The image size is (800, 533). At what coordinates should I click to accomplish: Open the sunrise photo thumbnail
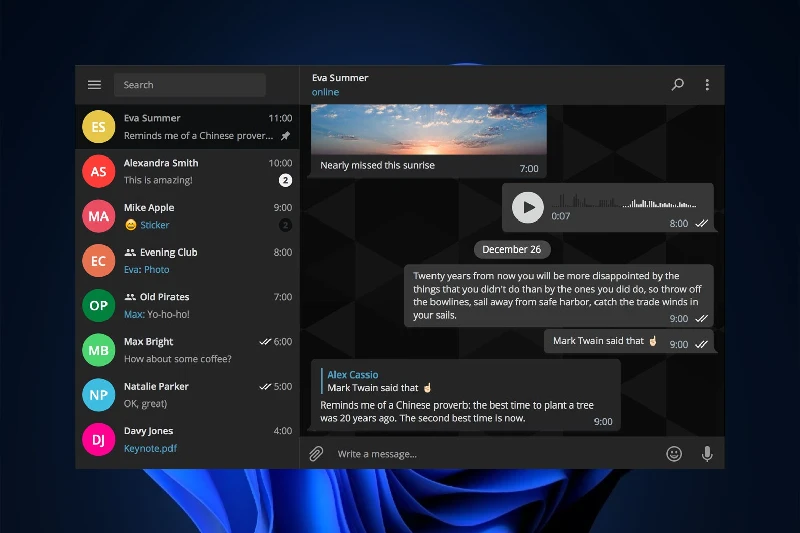point(429,128)
